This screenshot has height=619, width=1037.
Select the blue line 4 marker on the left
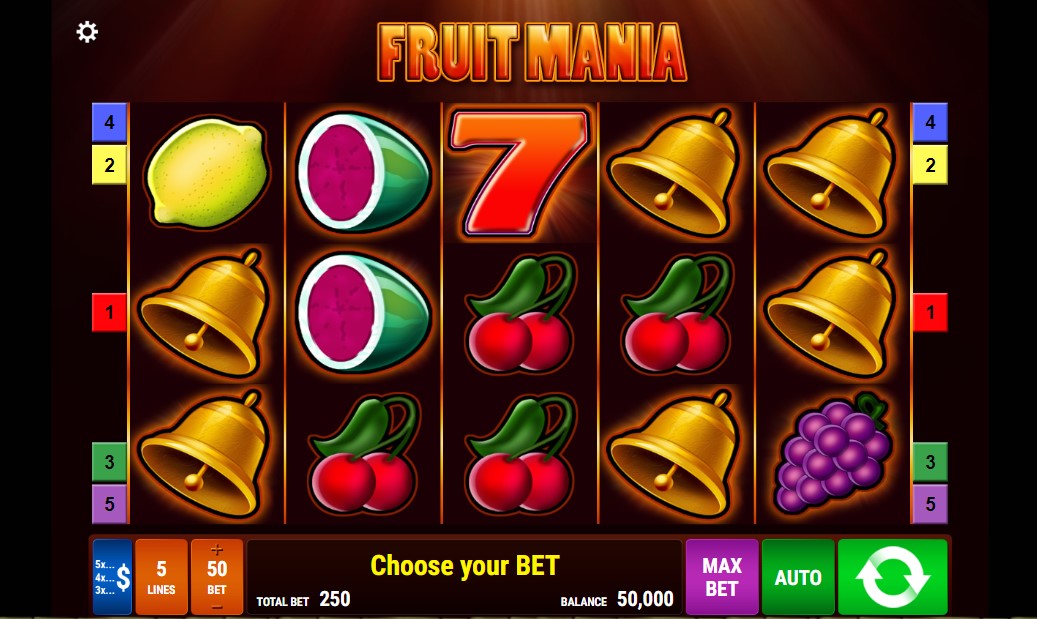(109, 122)
